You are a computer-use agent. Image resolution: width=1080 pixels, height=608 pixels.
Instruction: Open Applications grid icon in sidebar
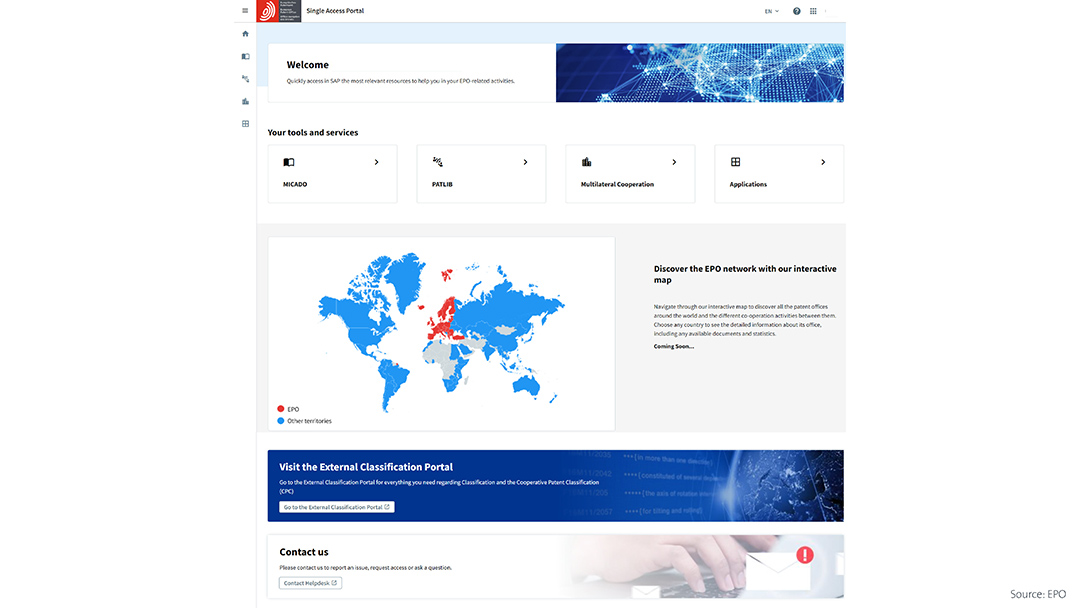(x=245, y=124)
